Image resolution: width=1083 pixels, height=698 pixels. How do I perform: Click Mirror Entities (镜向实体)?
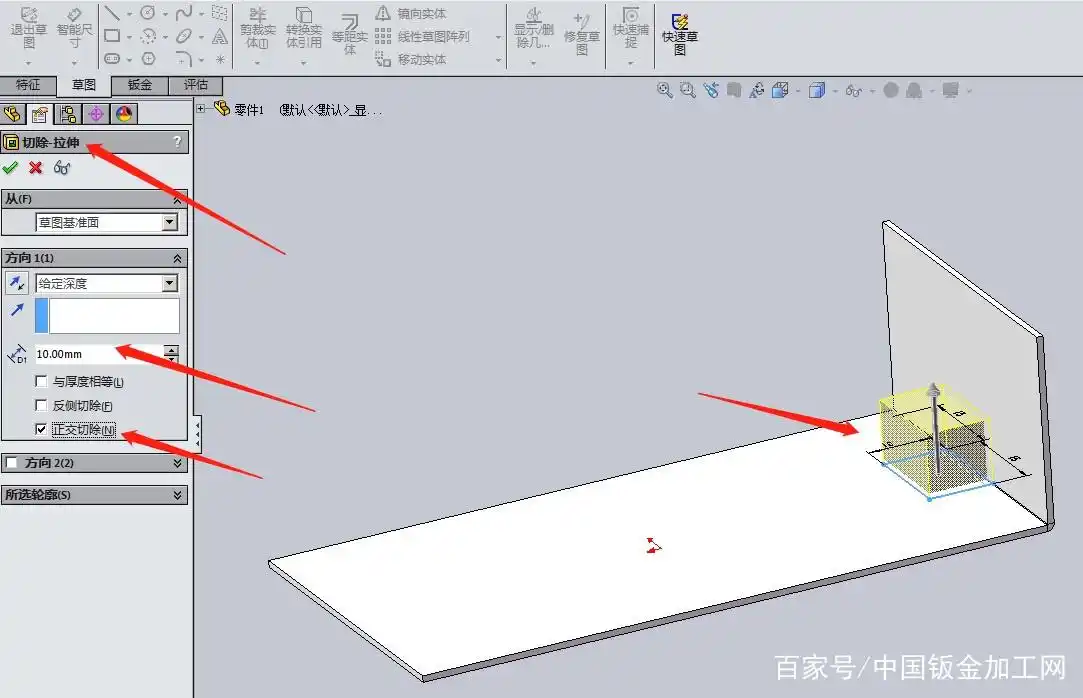coord(411,13)
